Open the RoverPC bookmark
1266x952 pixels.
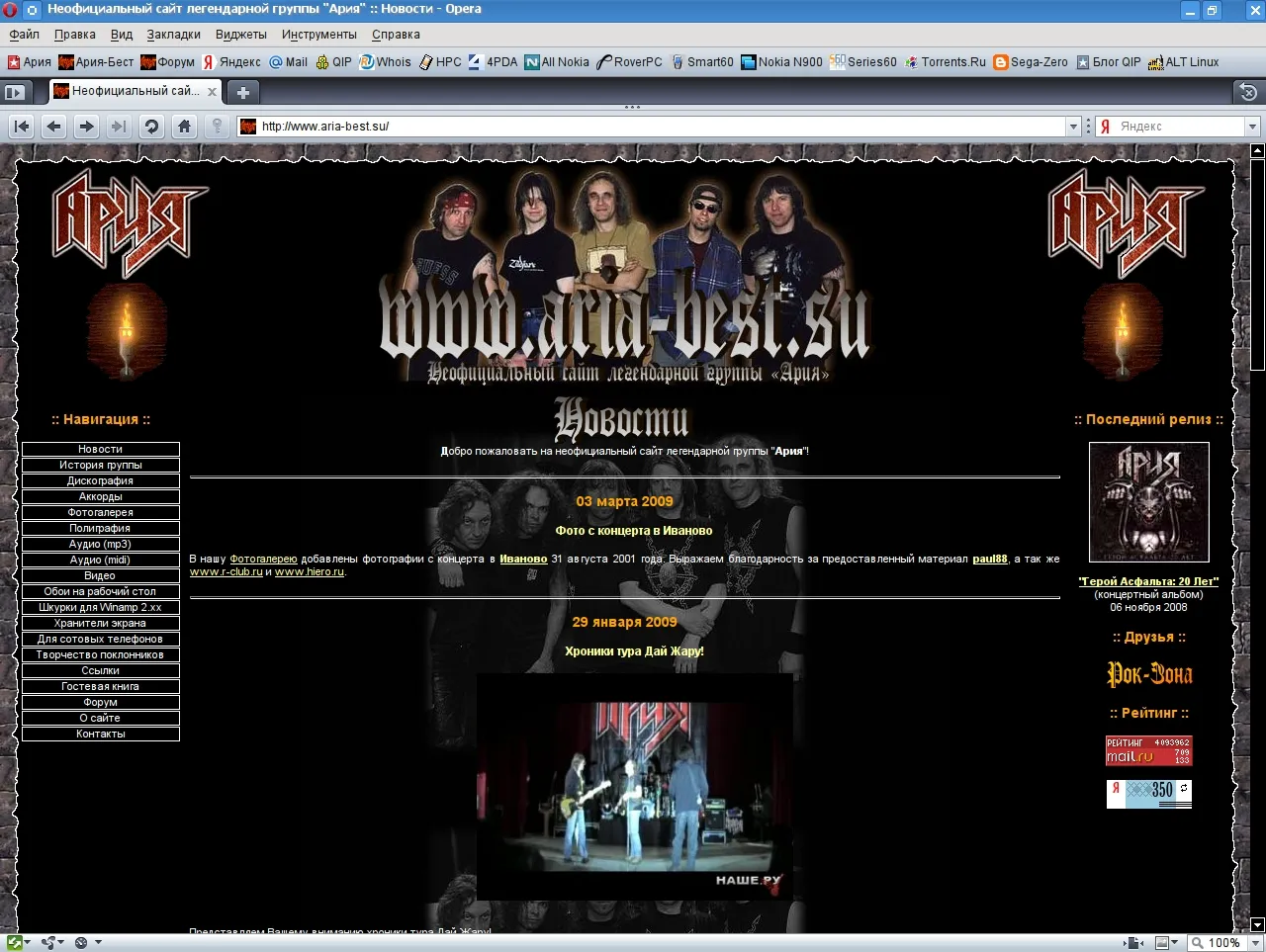point(630,62)
